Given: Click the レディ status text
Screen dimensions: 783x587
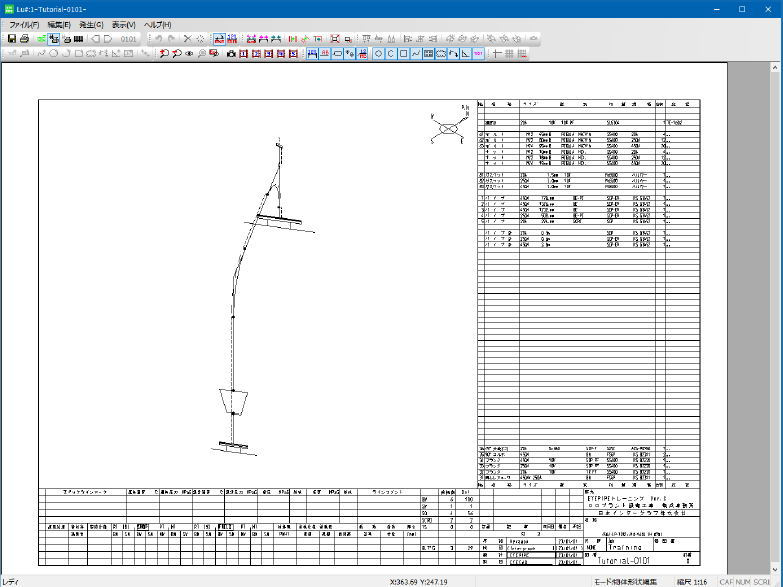Looking at the screenshot, I should (10, 582).
